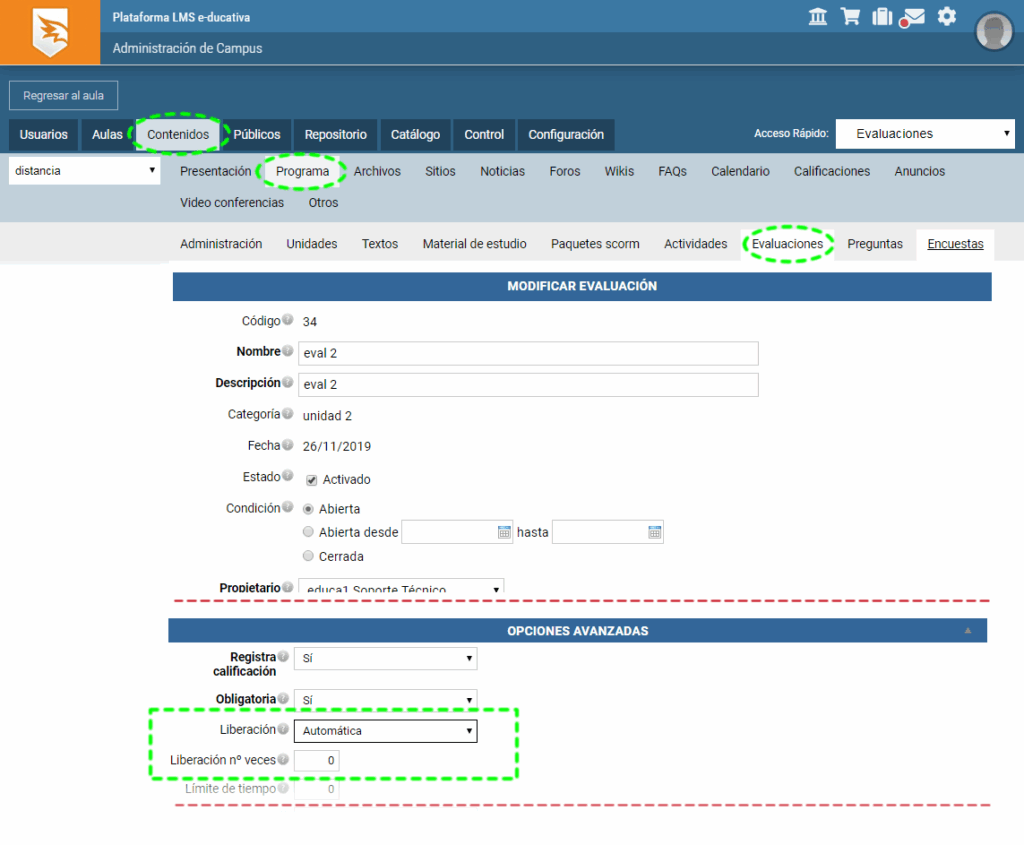Viewport: 1024px width, 845px height.
Task: Open the mail envelope messages icon
Action: pyautogui.click(x=912, y=17)
